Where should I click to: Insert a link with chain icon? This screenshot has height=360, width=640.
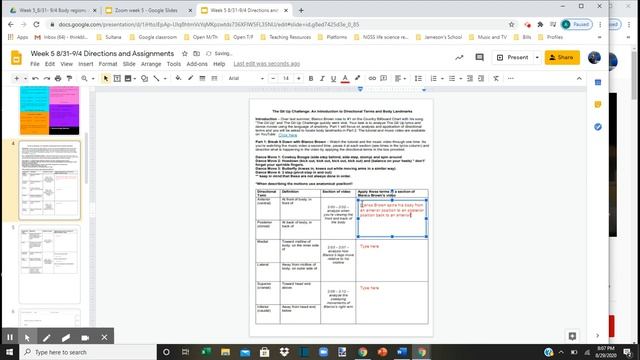pos(372,78)
